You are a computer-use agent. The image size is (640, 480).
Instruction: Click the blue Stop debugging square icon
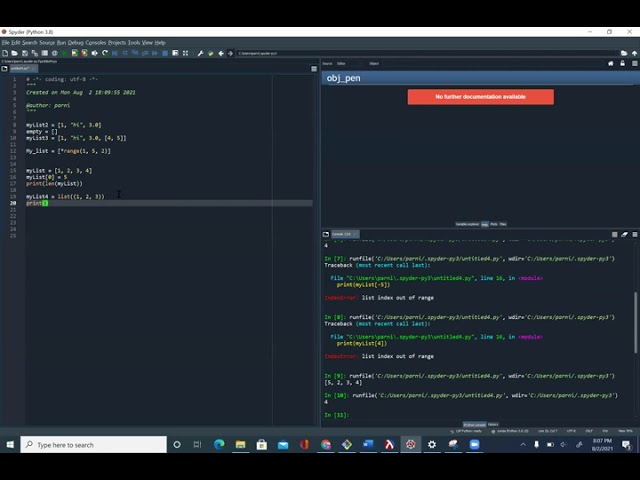click(x=165, y=53)
